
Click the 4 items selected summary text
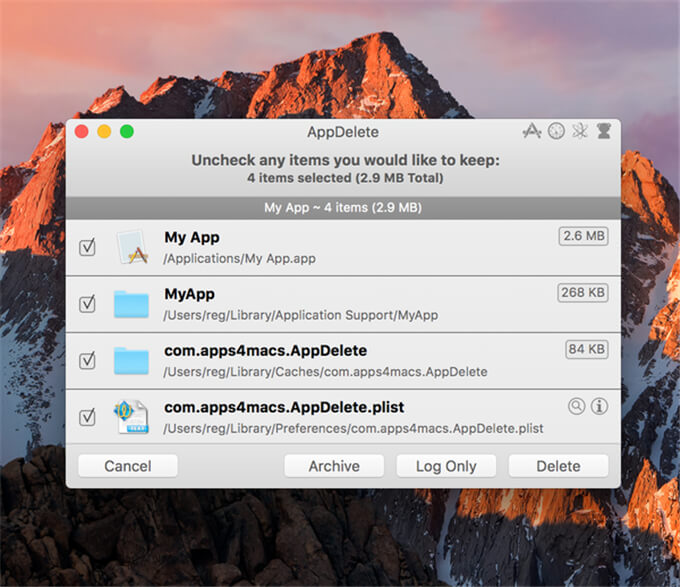pos(345,178)
